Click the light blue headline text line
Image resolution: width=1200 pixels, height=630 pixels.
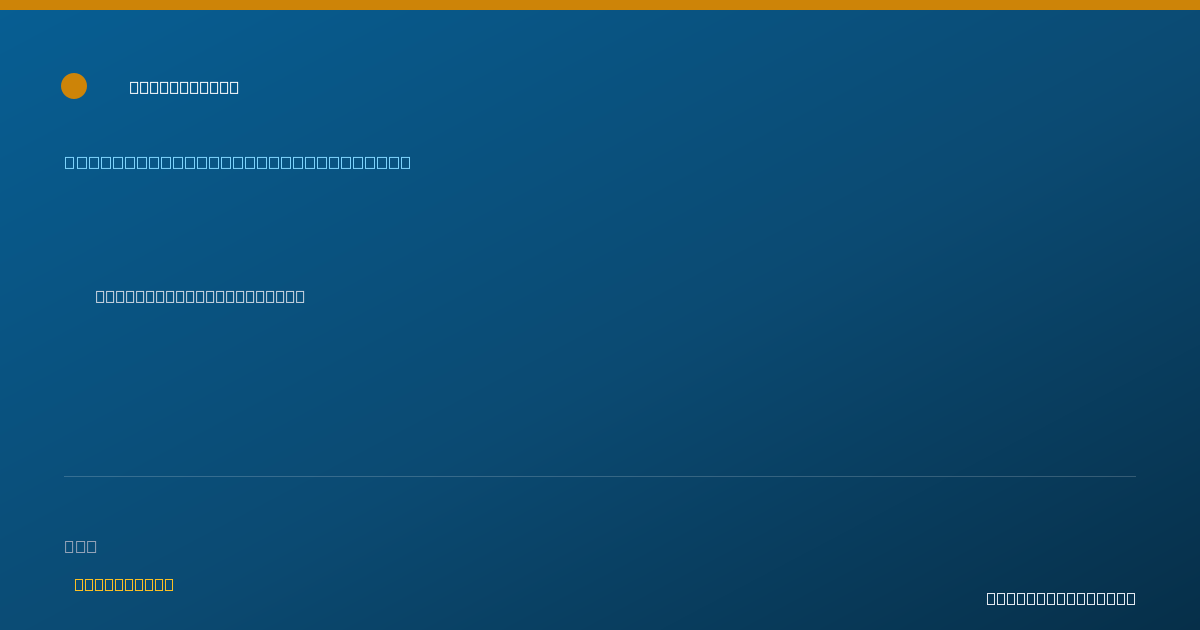[x=238, y=162]
